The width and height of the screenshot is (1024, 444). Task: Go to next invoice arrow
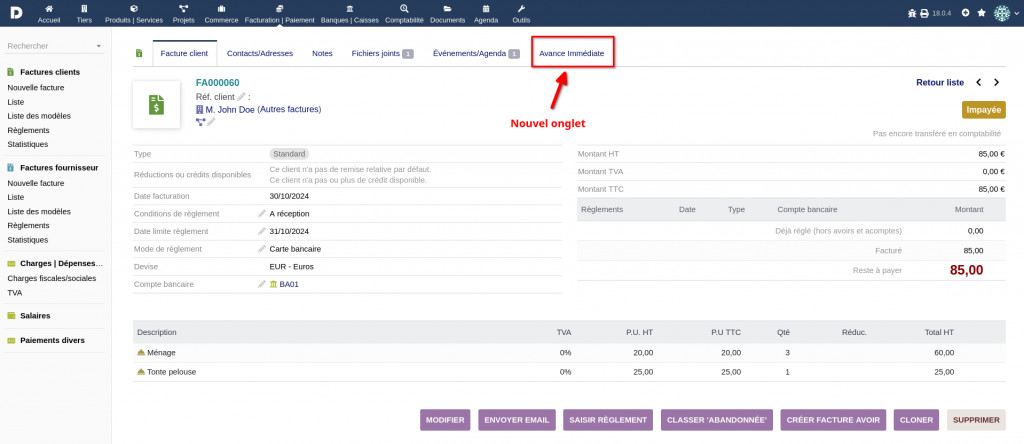pos(997,83)
